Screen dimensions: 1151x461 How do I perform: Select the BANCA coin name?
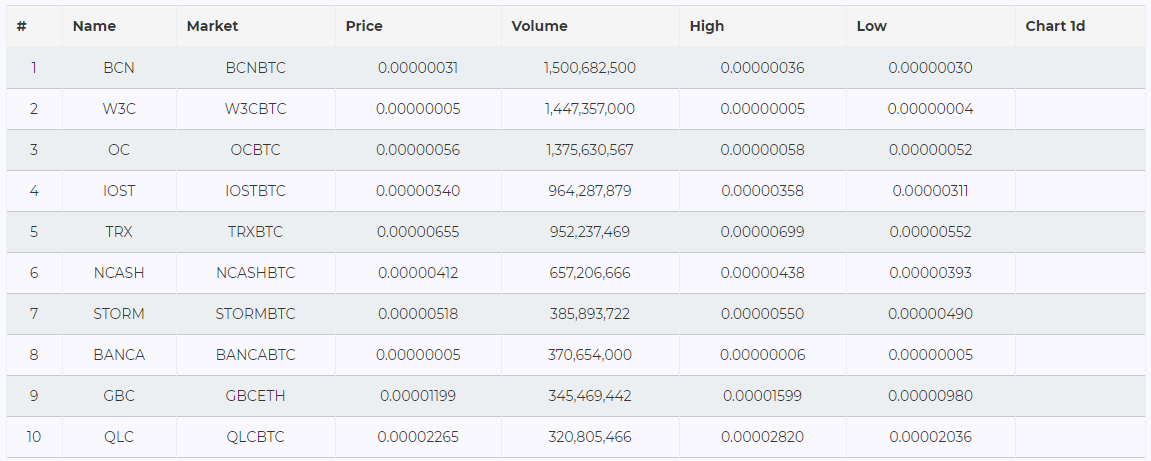119,355
